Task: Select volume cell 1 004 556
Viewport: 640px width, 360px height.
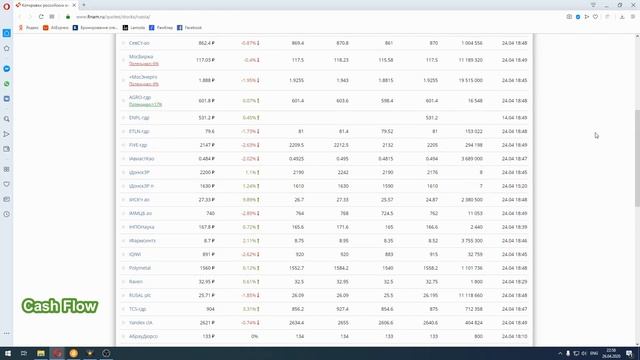Action: coord(472,43)
